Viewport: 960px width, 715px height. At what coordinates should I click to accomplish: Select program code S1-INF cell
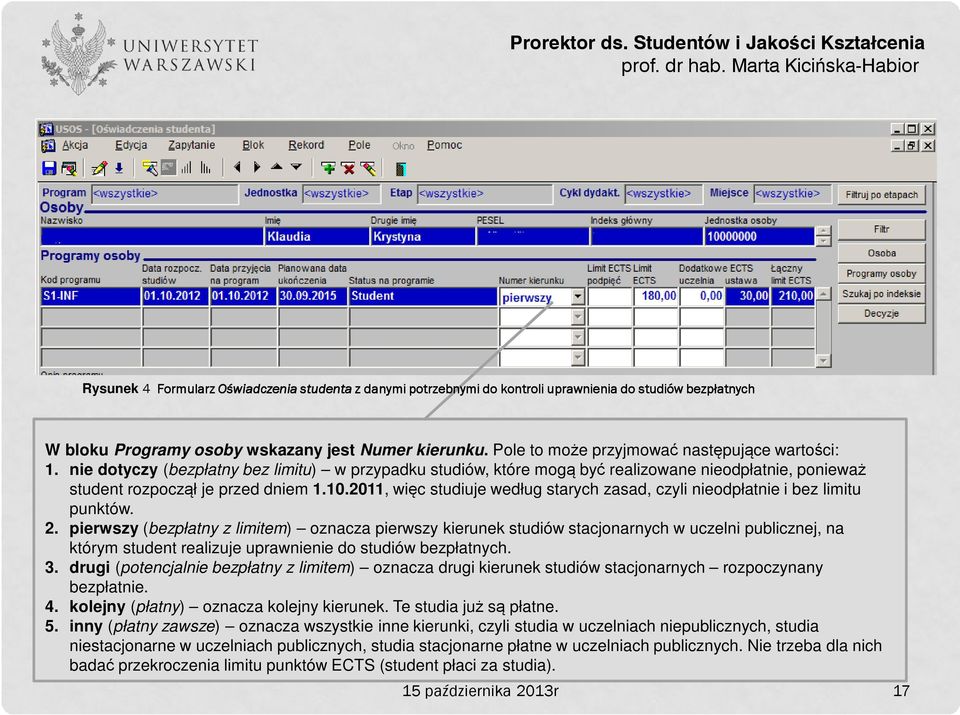[x=91, y=296]
